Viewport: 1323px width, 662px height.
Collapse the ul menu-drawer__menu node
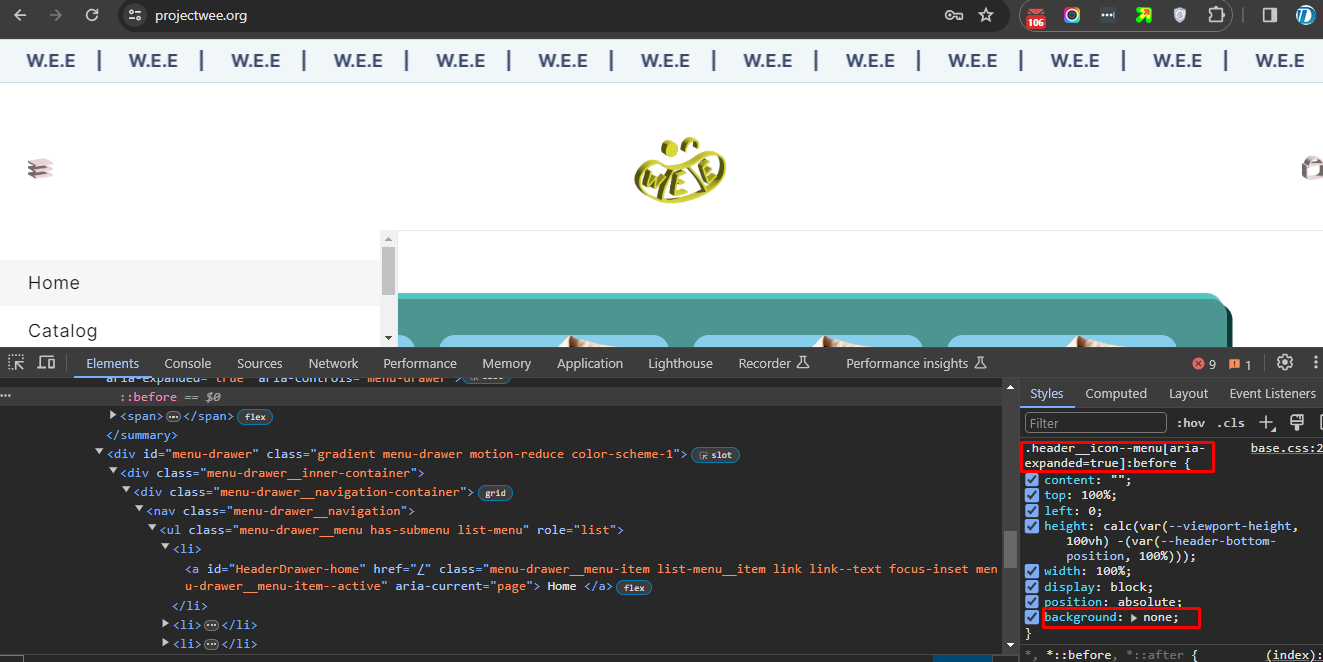click(x=152, y=529)
